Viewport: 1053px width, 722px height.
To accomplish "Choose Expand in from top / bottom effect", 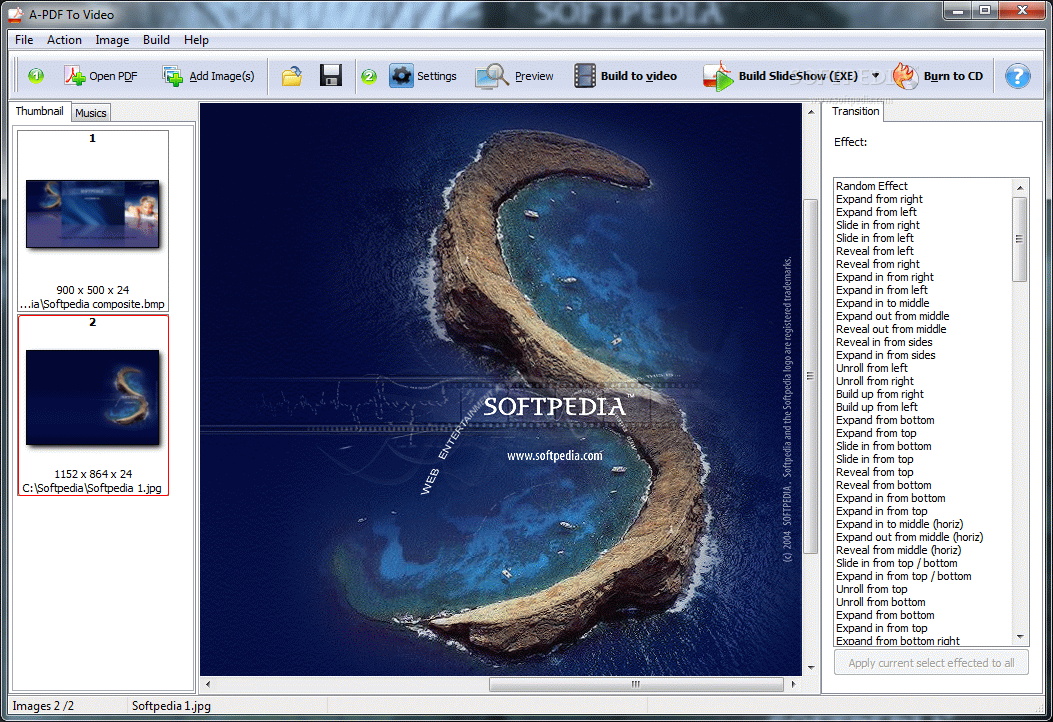I will click(x=903, y=576).
